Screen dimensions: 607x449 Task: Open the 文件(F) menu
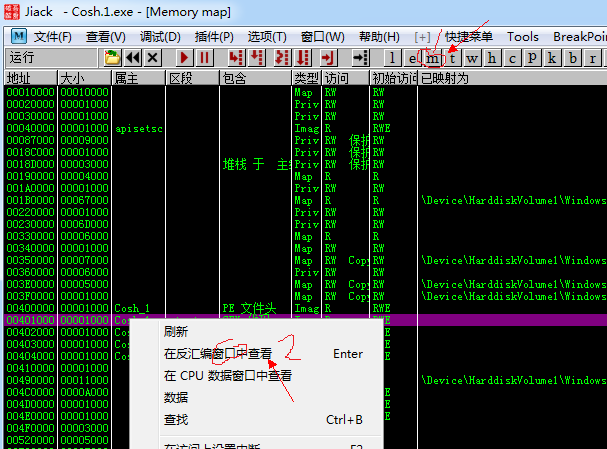click(x=52, y=37)
